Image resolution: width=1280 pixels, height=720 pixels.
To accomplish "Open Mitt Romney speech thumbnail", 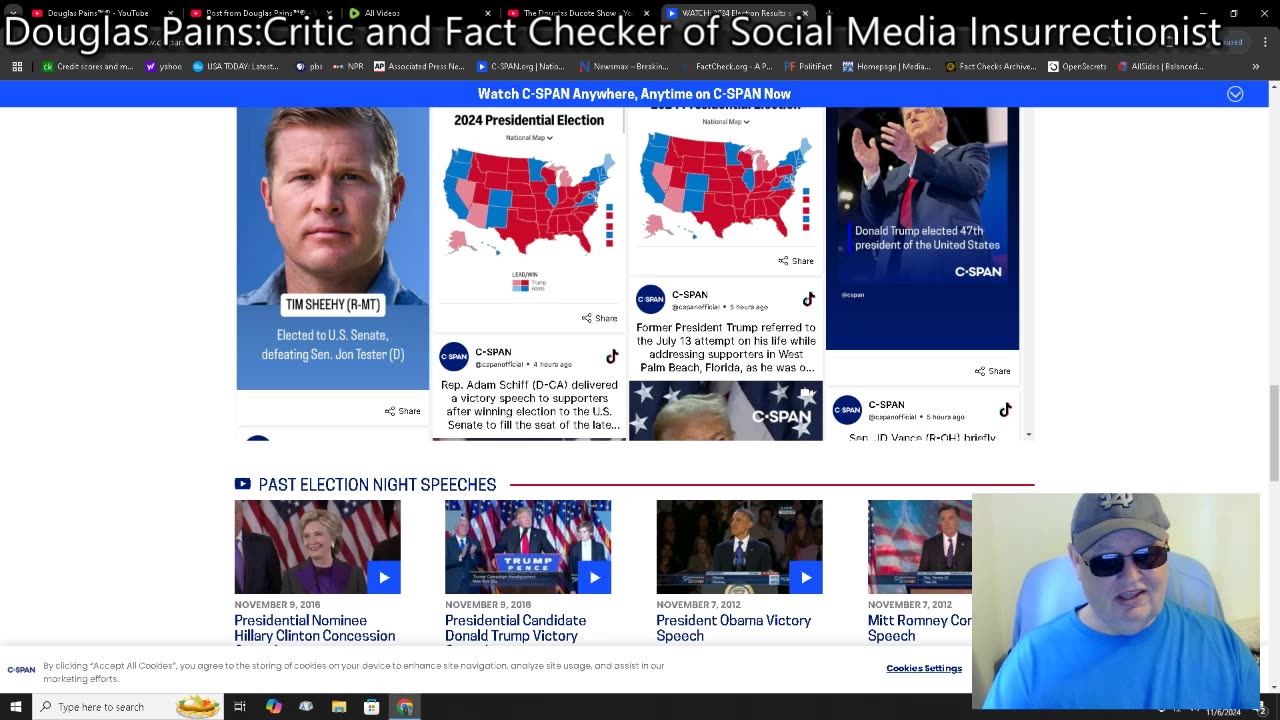I will pyautogui.click(x=920, y=547).
